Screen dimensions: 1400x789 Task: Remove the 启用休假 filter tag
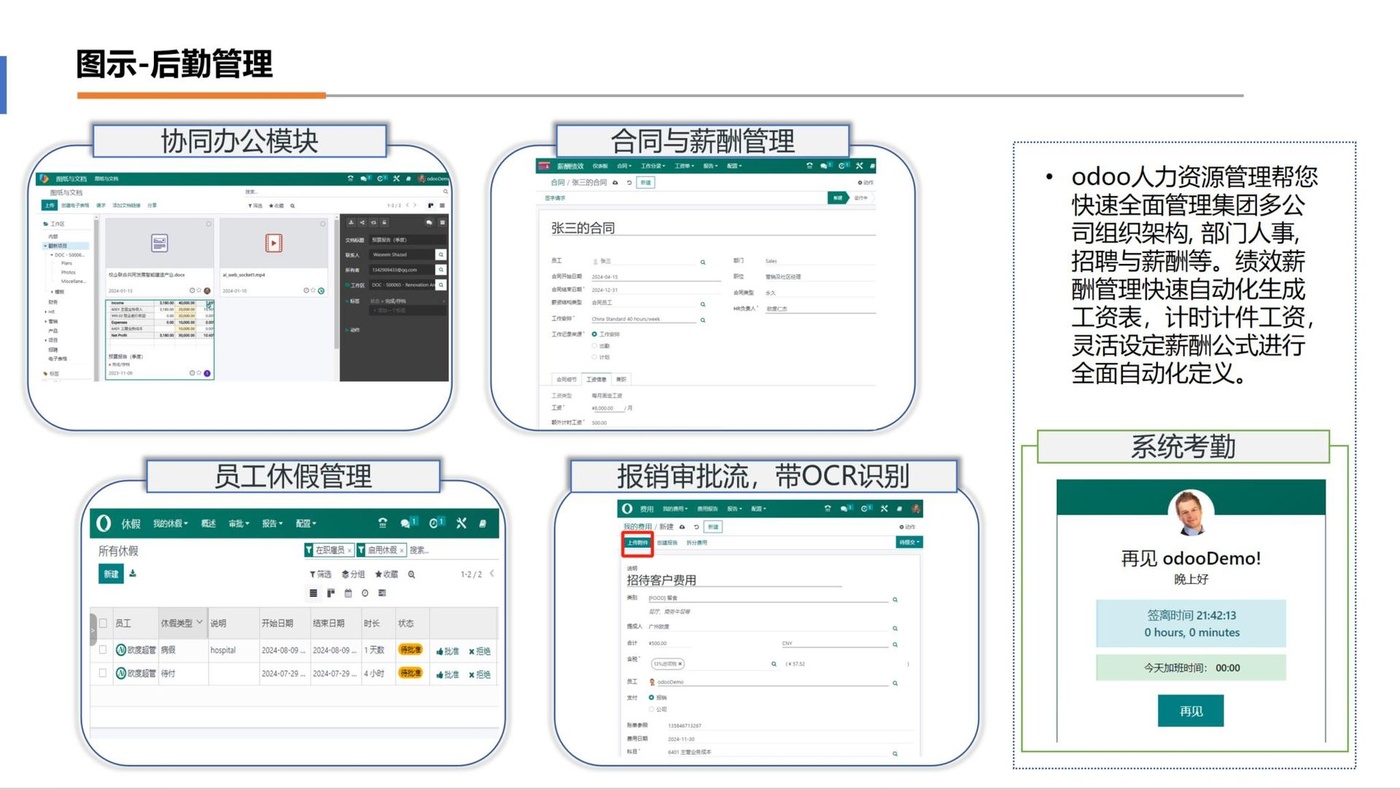pyautogui.click(x=402, y=551)
